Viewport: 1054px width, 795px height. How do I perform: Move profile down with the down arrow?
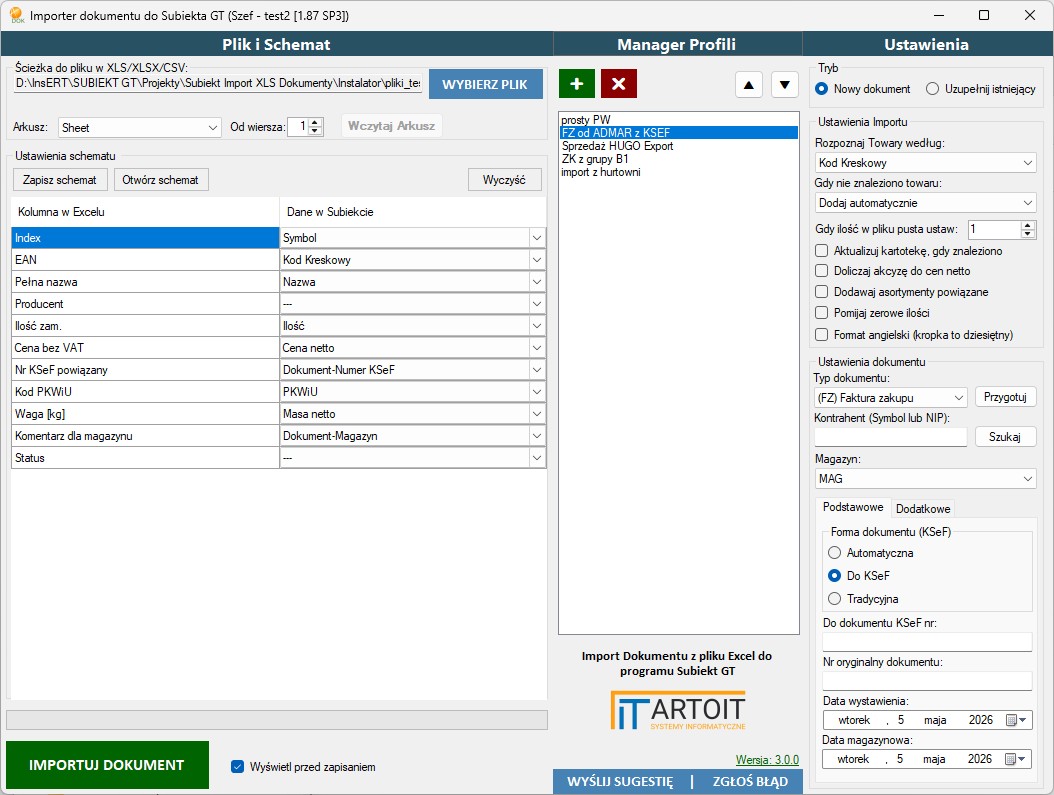[784, 85]
